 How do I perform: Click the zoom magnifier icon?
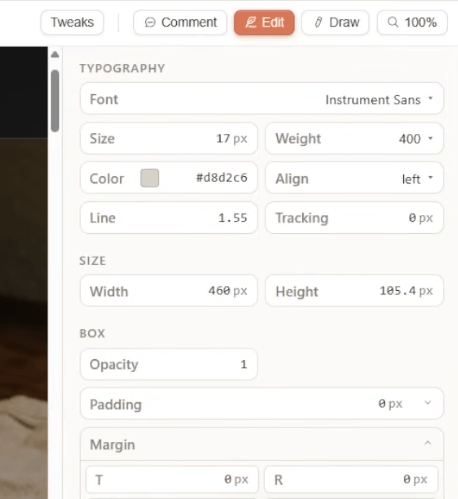coord(393,22)
